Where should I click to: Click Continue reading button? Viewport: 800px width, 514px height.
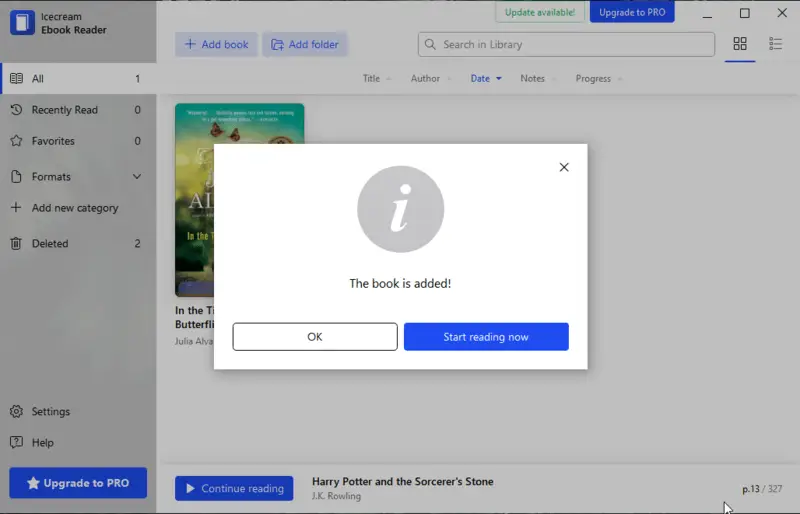pos(234,488)
